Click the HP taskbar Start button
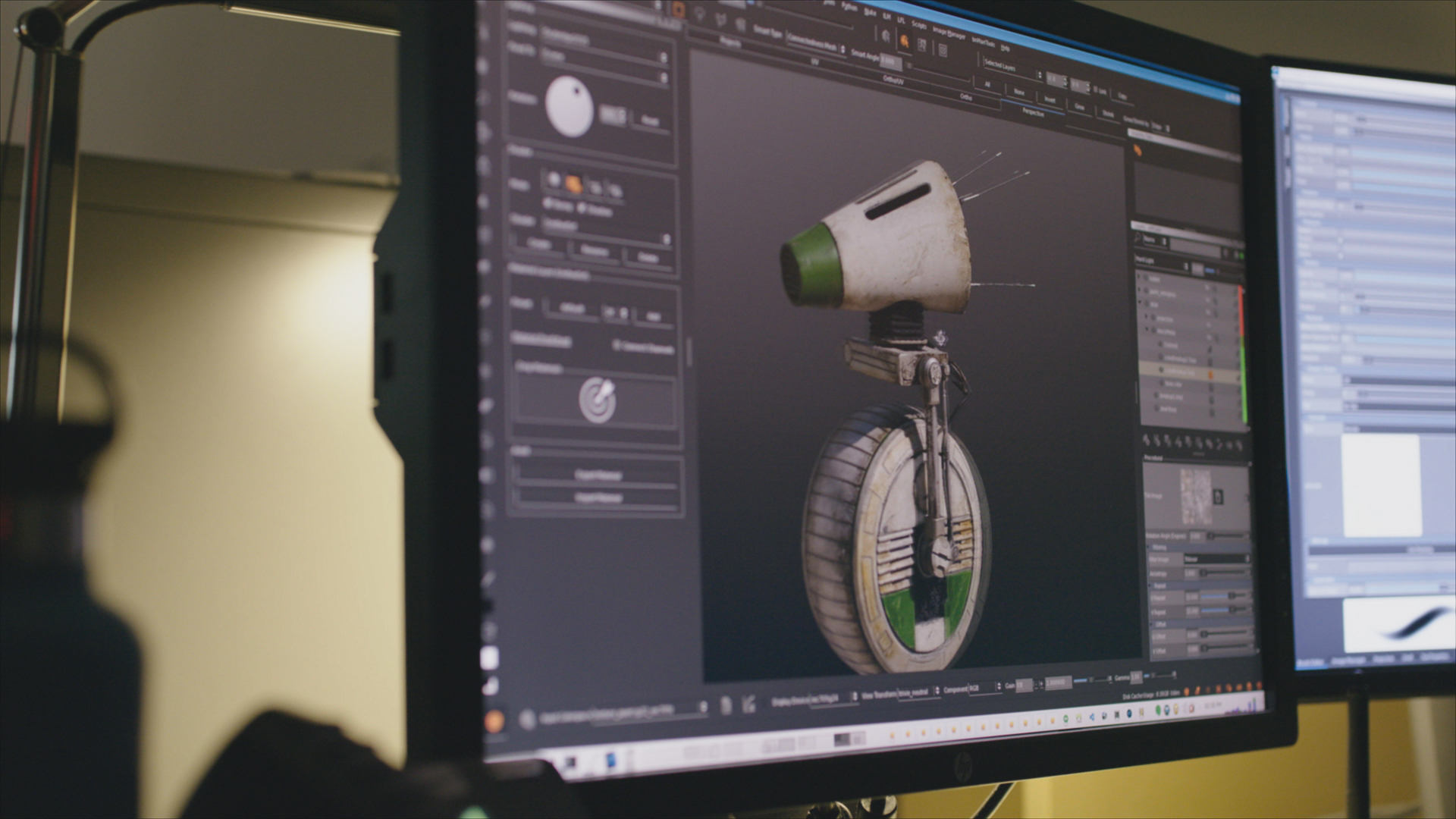Image resolution: width=1456 pixels, height=819 pixels. pos(570,762)
